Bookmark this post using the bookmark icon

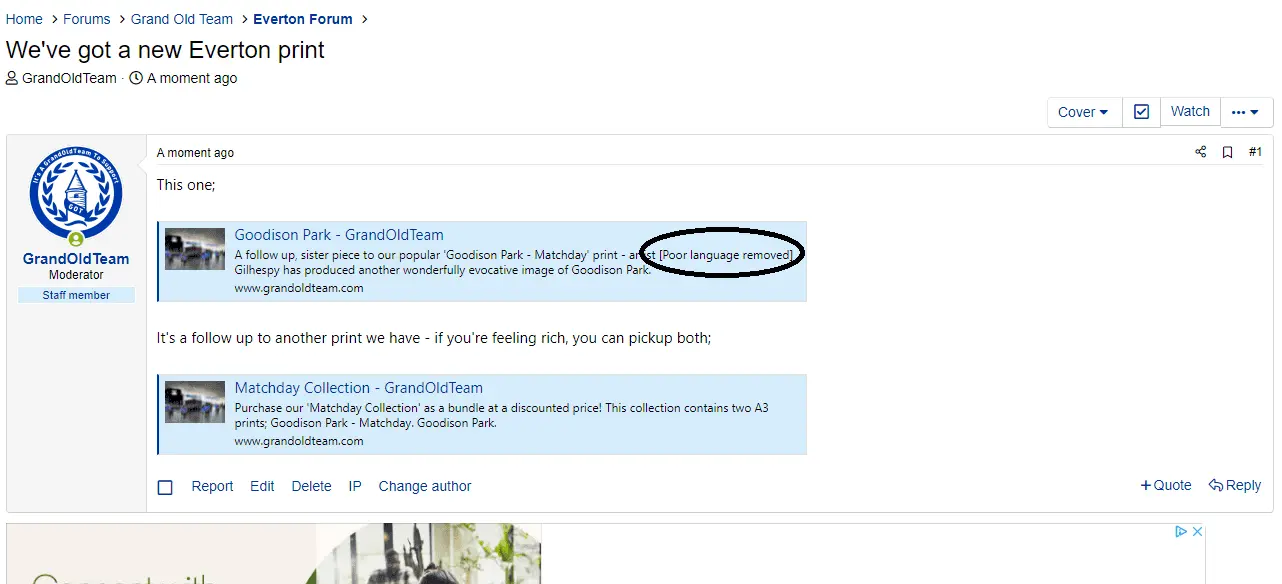pyautogui.click(x=1227, y=153)
